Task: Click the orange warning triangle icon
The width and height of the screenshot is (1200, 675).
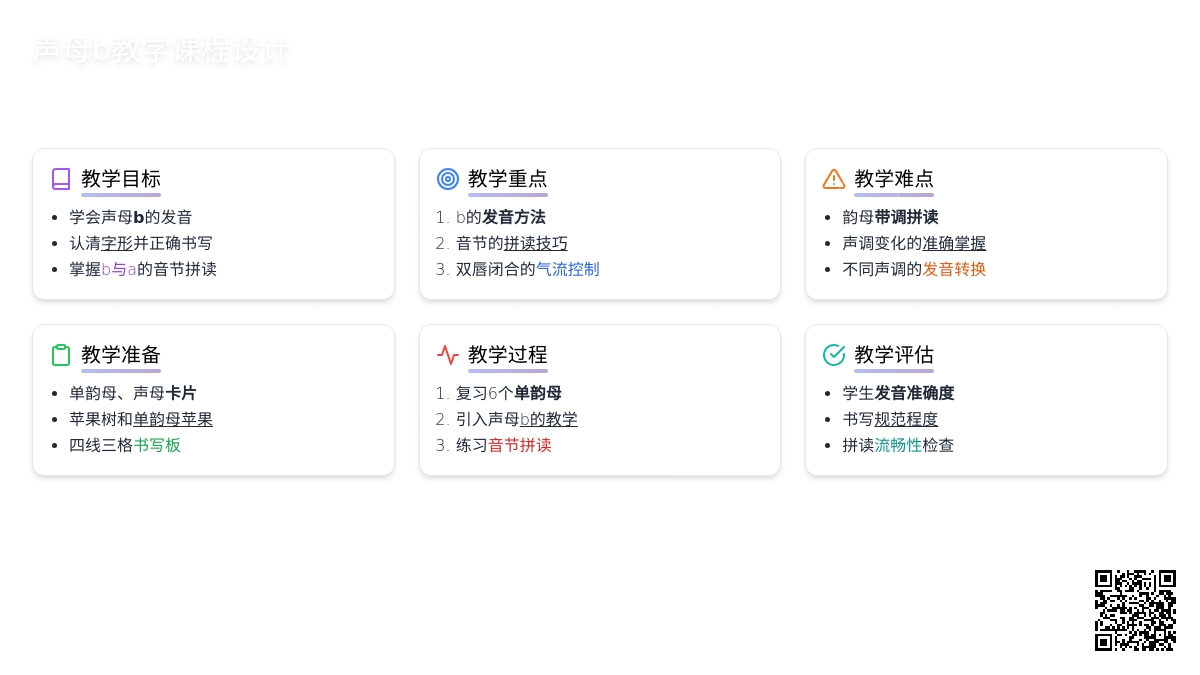Action: [x=834, y=179]
